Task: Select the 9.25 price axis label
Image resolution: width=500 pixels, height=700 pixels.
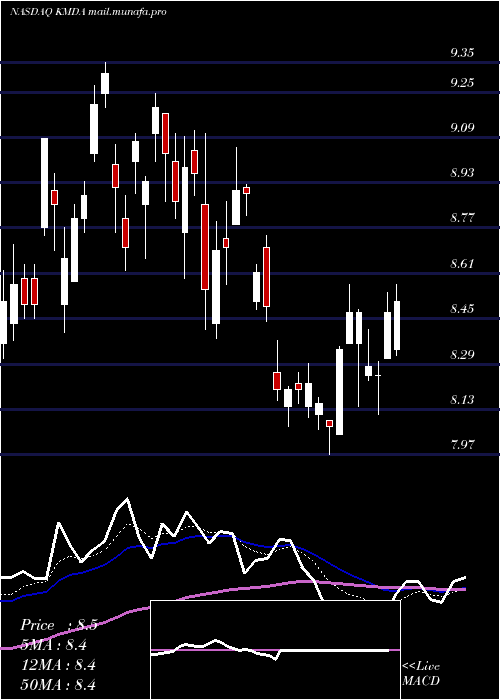Action: [462, 83]
